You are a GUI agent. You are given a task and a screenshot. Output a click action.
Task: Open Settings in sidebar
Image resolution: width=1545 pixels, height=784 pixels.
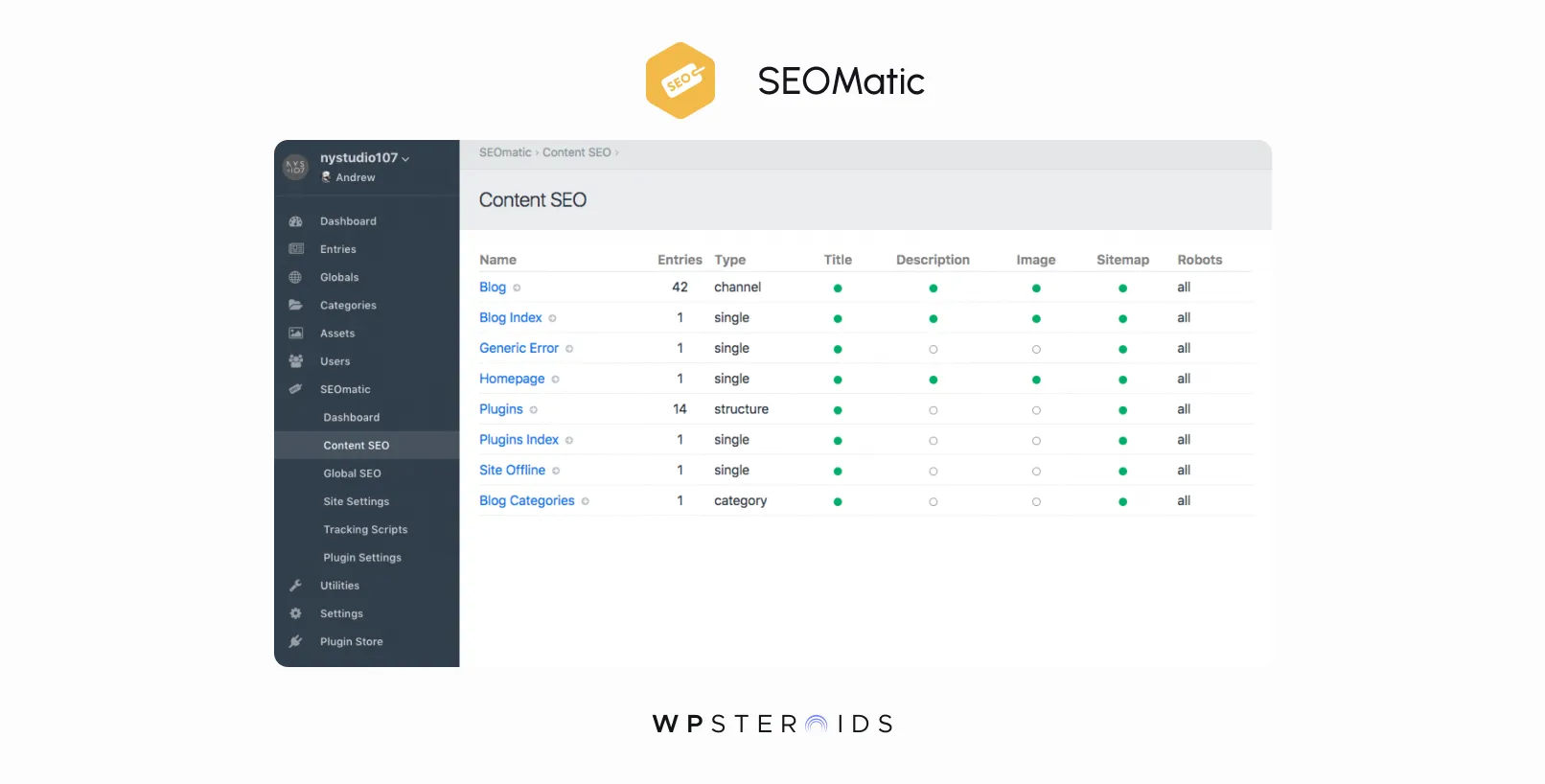(341, 613)
